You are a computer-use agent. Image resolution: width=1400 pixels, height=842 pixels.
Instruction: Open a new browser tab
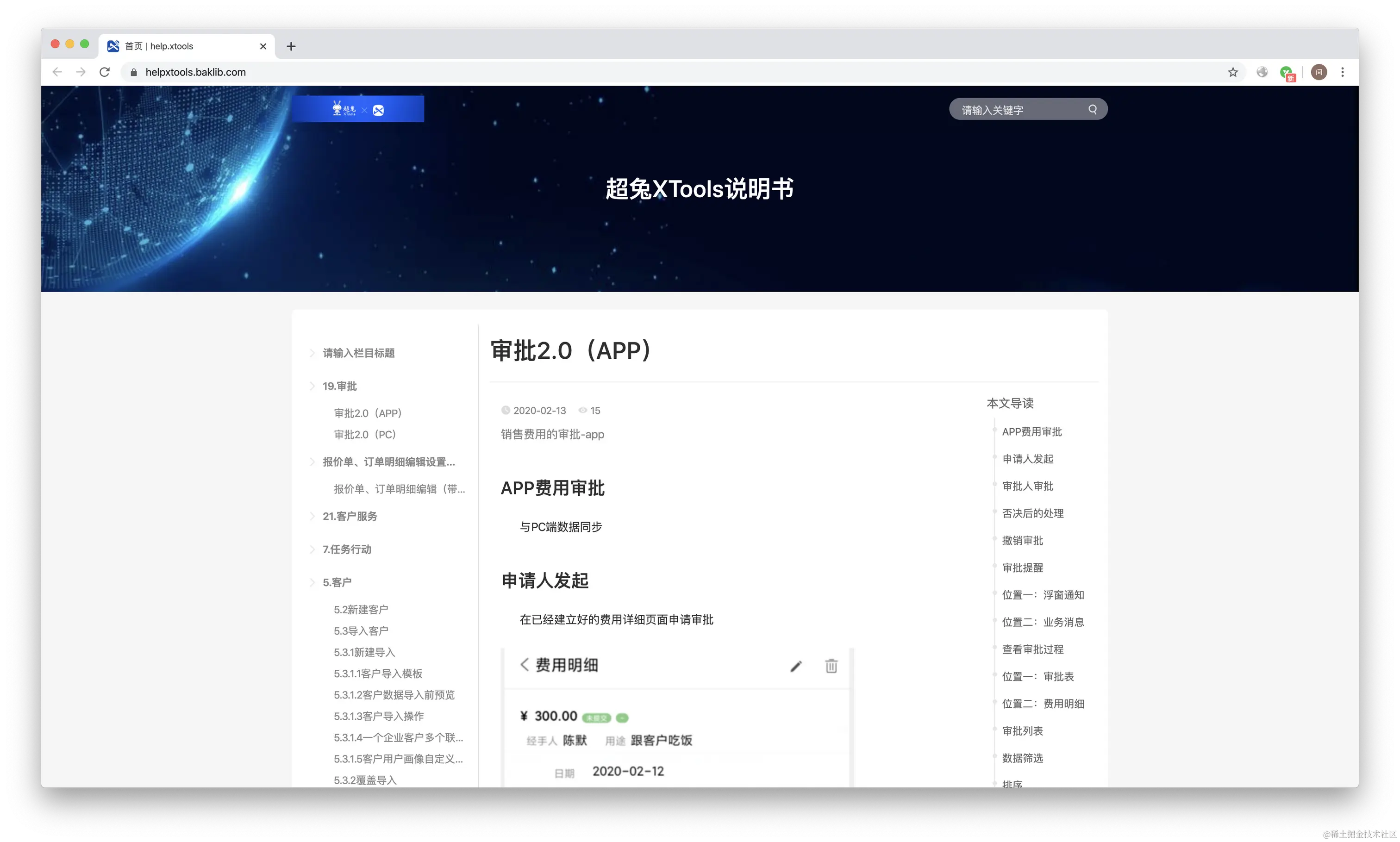pyautogui.click(x=291, y=47)
